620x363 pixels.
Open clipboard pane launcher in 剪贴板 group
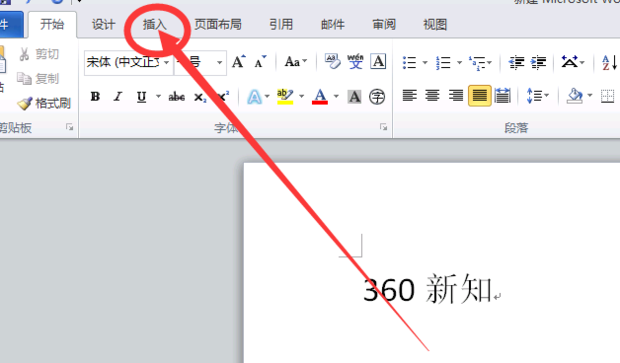pos(70,127)
